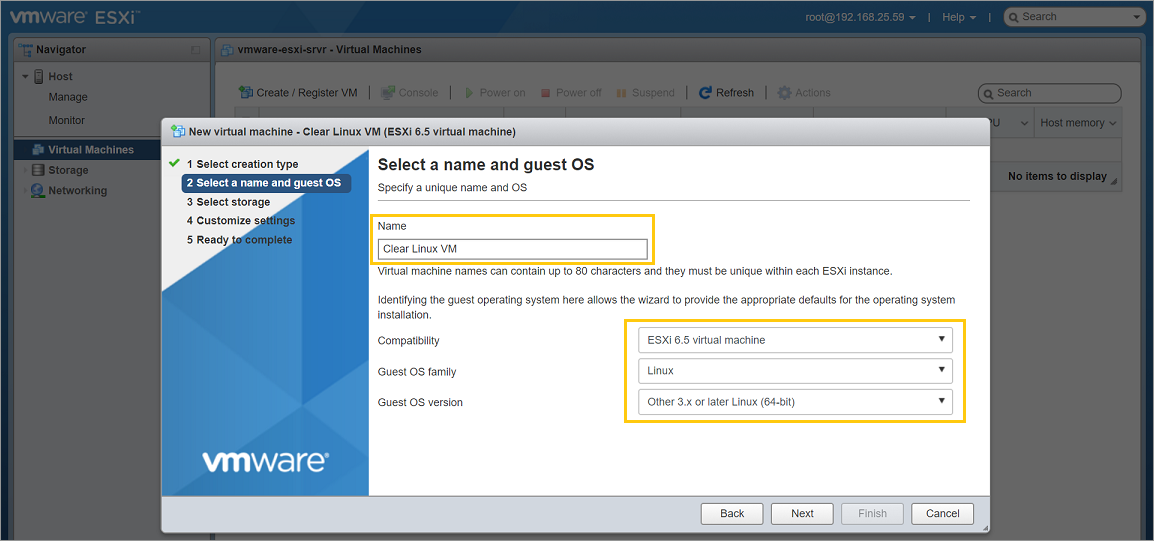Click the Back button
The height and width of the screenshot is (541, 1154).
[x=732, y=513]
